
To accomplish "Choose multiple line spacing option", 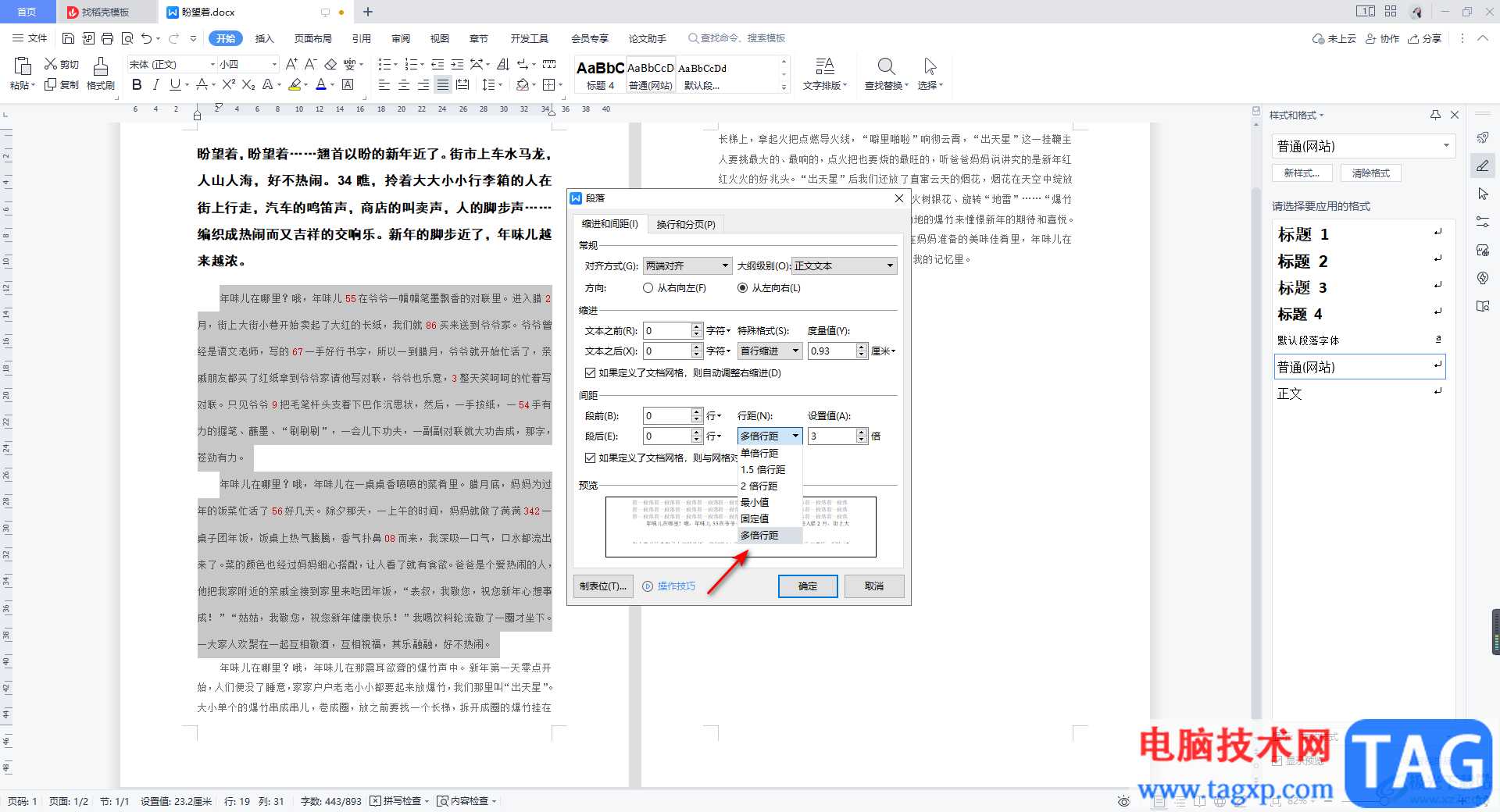I will click(770, 536).
